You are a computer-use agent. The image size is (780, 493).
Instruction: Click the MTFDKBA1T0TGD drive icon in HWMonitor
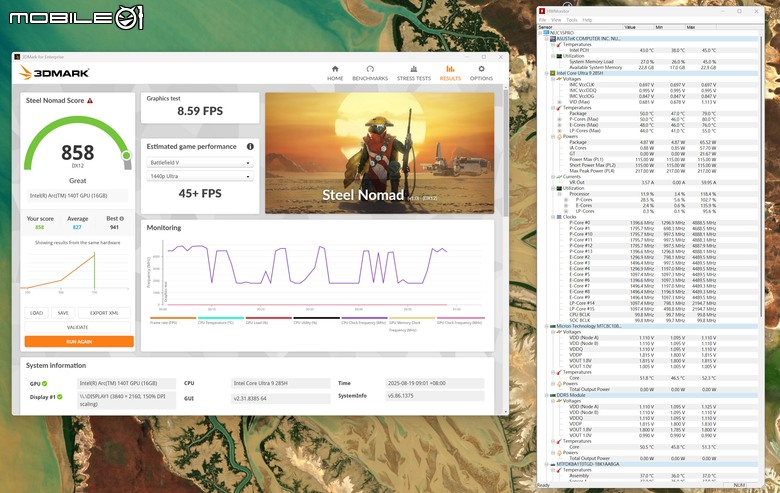[553, 464]
